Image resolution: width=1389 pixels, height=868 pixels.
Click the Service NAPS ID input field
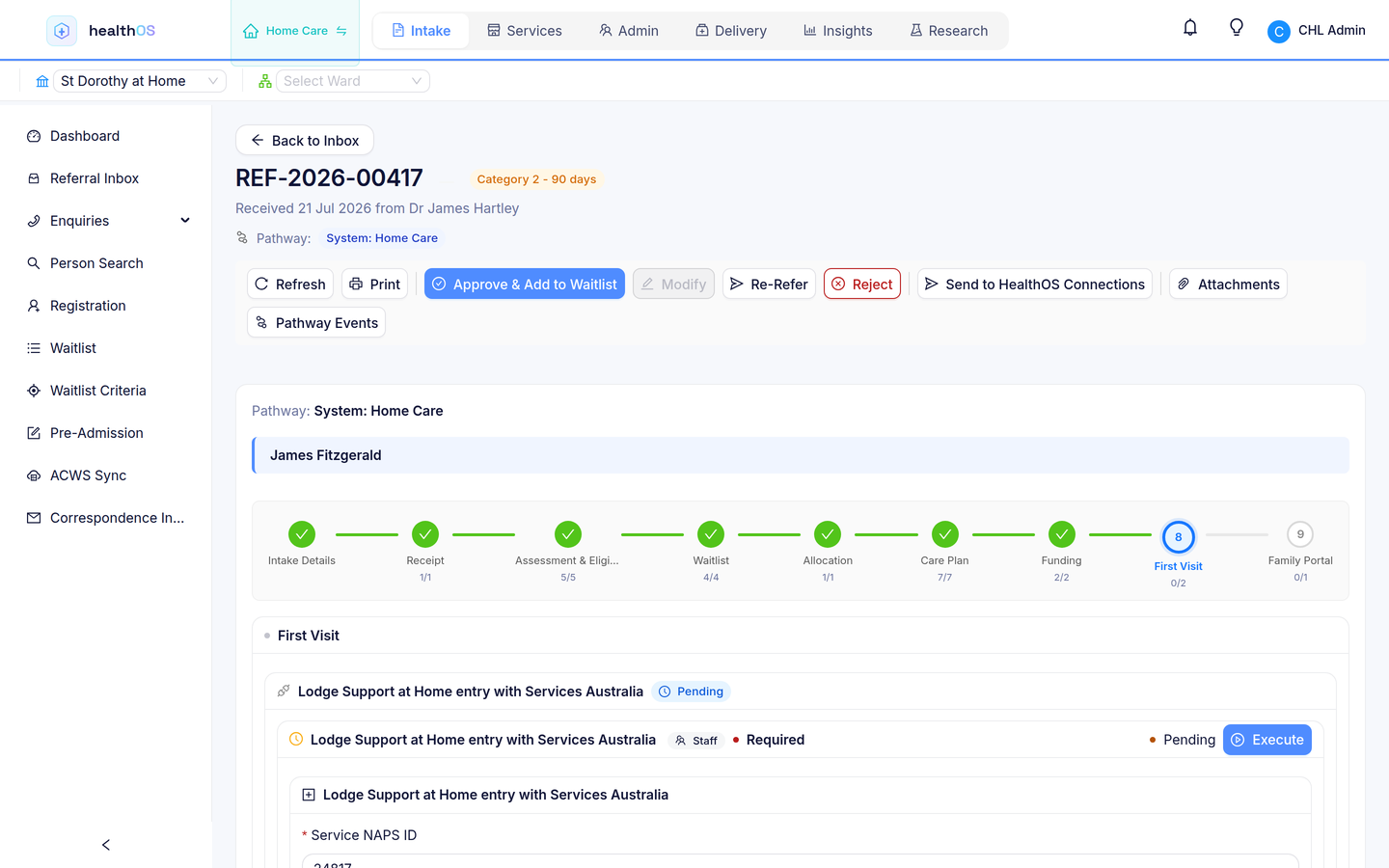[801, 861]
